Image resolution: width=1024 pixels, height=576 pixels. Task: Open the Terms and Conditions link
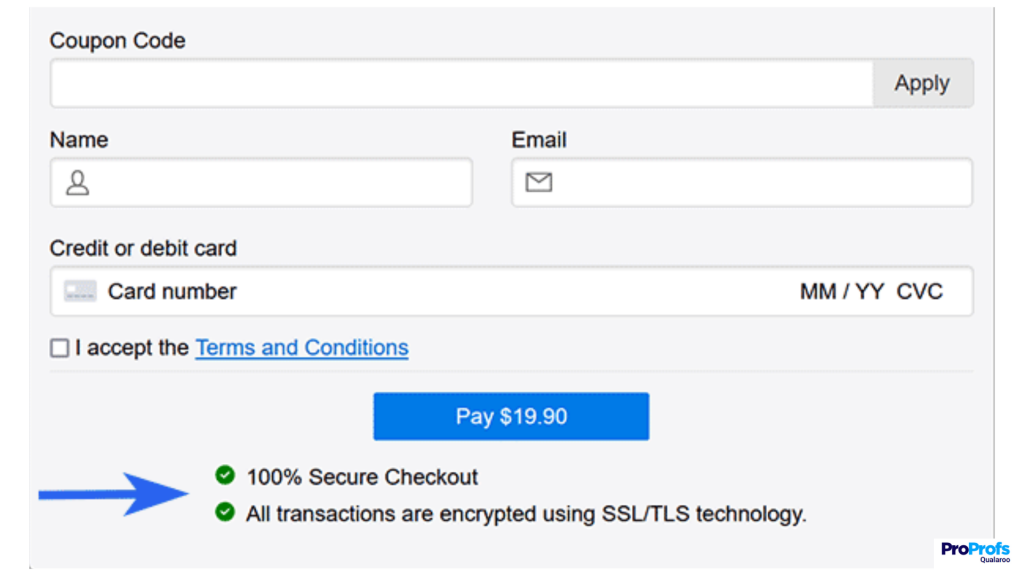coord(301,347)
